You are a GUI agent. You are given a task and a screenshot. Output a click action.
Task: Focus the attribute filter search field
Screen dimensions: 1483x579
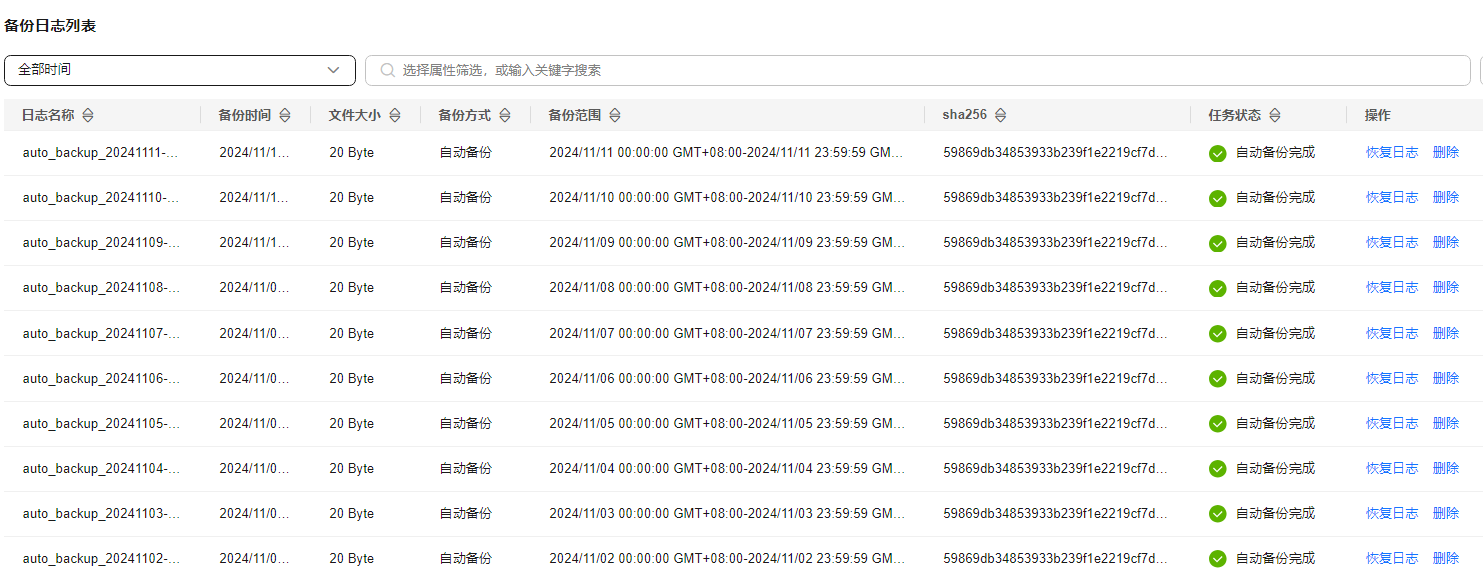click(x=918, y=70)
